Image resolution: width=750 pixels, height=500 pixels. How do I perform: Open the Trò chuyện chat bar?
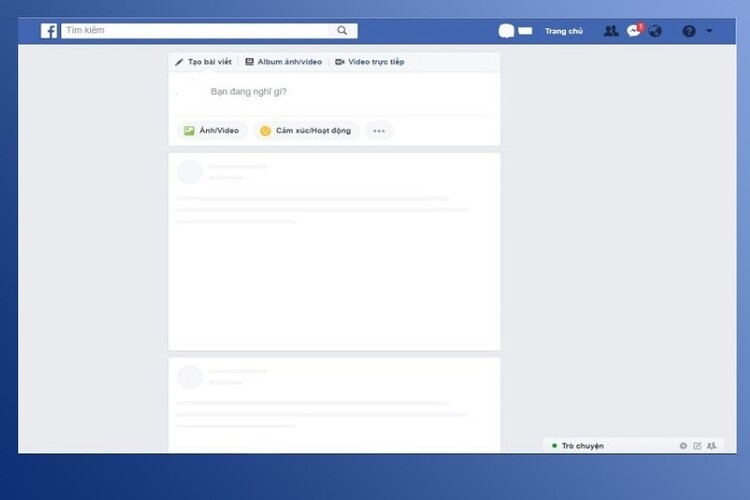pos(634,445)
